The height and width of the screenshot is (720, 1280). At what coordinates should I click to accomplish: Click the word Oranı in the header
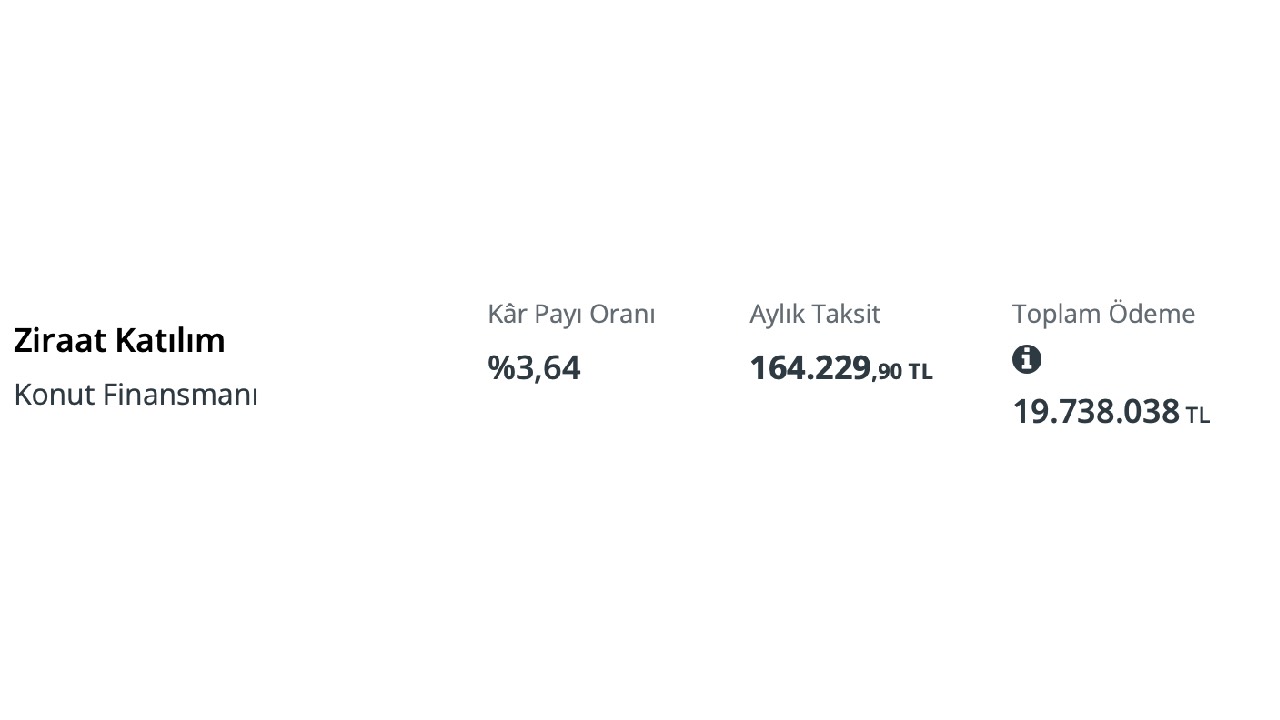pos(622,314)
